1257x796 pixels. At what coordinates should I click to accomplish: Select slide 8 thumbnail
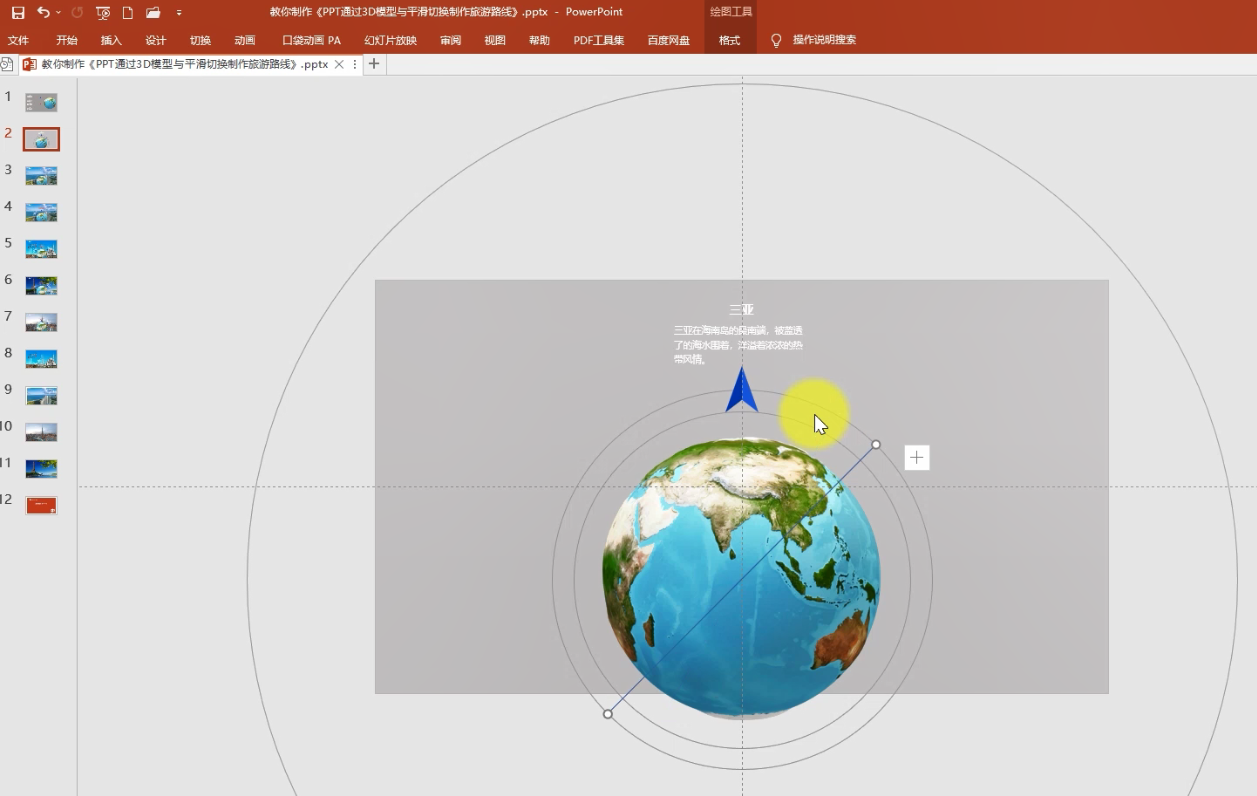[41, 359]
